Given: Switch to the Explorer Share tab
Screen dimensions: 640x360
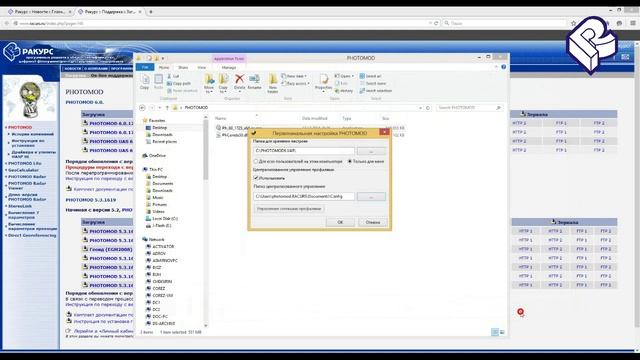Looking at the screenshot, I should pos(183,67).
